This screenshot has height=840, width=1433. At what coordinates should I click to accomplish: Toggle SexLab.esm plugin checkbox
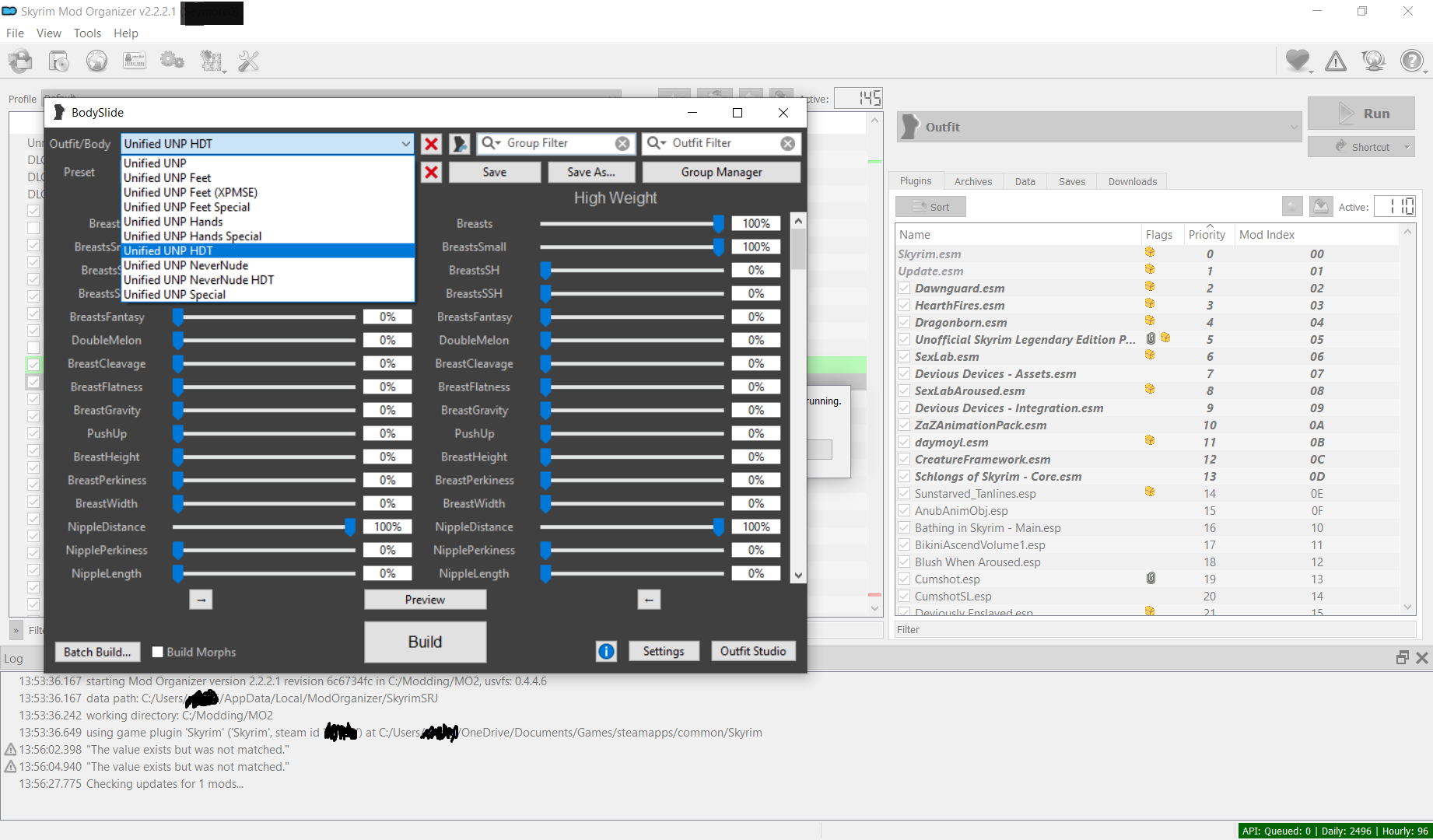pos(904,356)
